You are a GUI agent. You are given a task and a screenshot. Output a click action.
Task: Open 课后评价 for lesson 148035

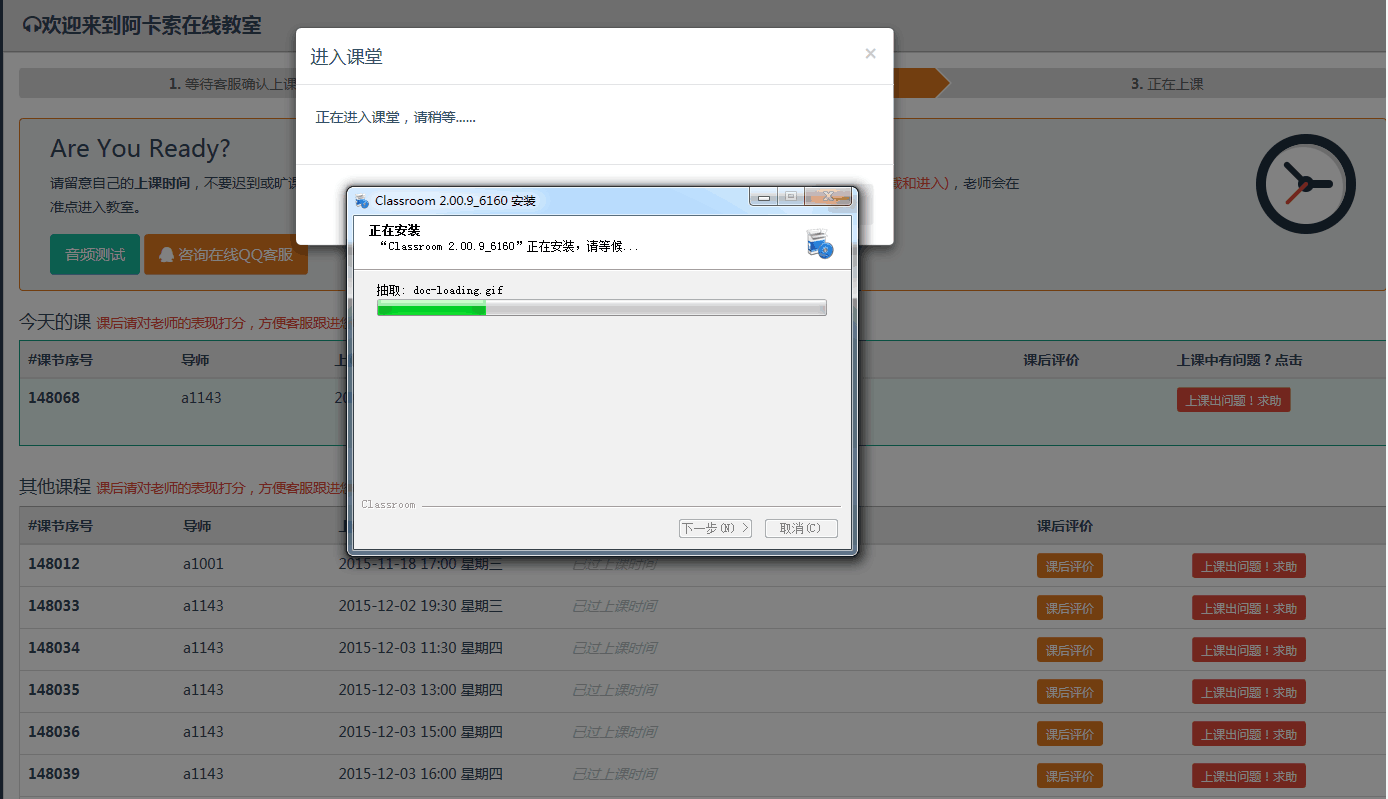[1069, 692]
